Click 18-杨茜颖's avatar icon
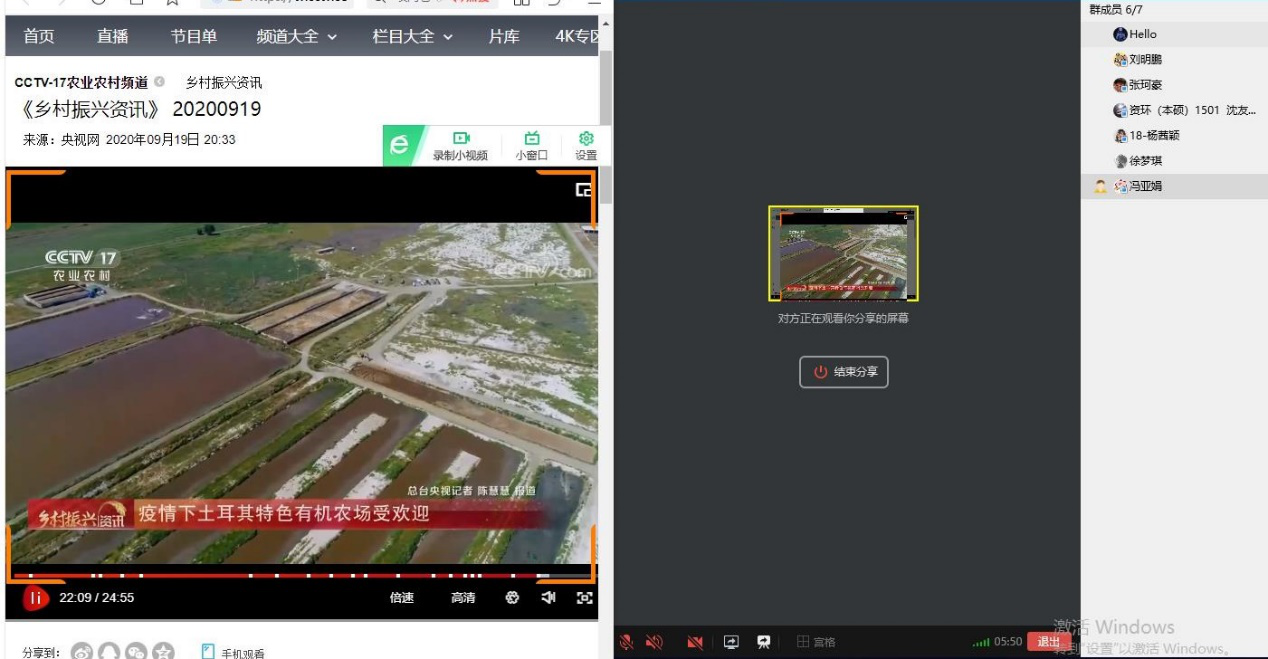The width and height of the screenshot is (1268, 659). (x=1120, y=136)
